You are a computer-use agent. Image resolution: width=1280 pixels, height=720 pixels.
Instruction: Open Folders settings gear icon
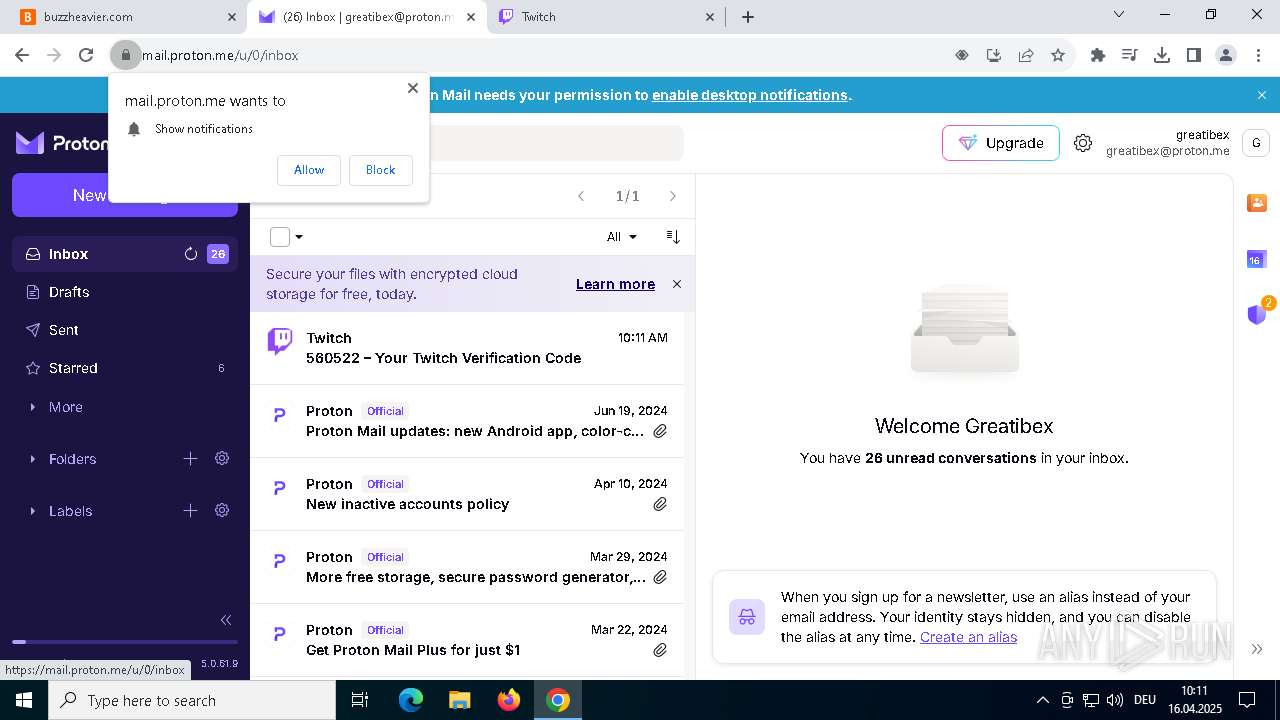click(x=222, y=458)
